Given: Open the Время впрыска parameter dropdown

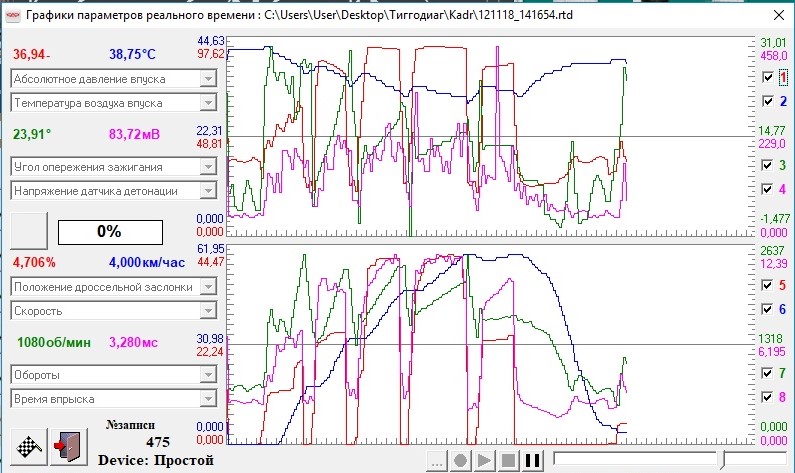Looking at the screenshot, I should click(x=208, y=398).
